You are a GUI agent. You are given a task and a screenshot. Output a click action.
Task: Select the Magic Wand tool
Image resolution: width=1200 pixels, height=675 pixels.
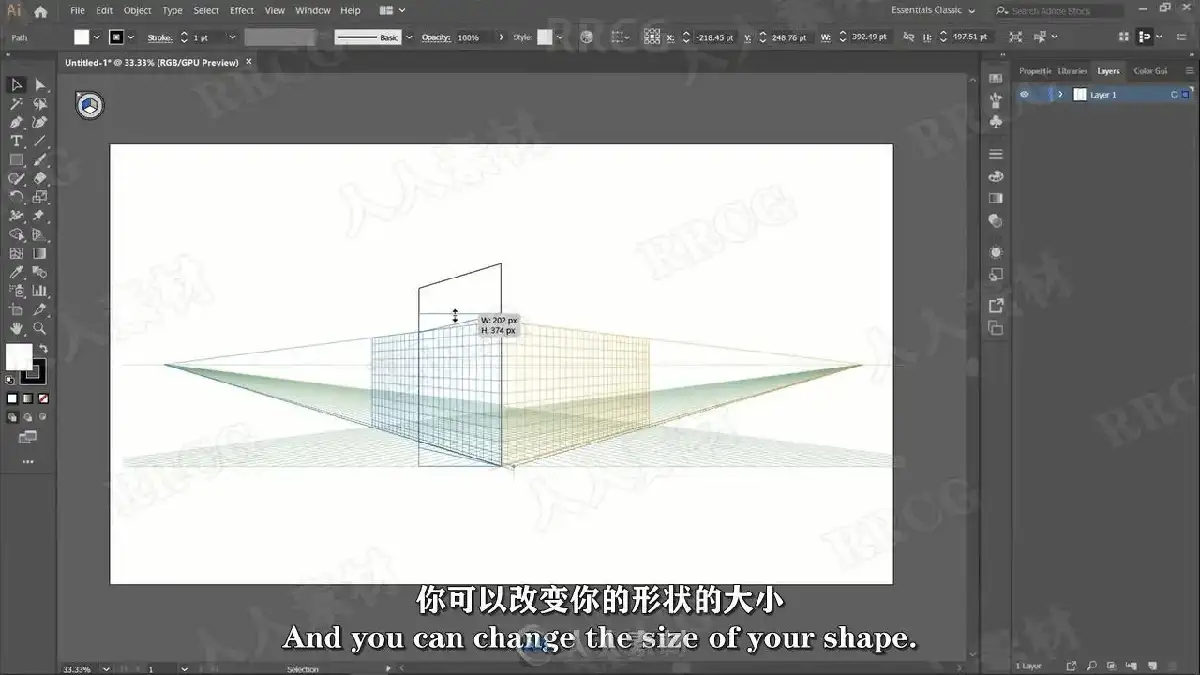(x=17, y=104)
